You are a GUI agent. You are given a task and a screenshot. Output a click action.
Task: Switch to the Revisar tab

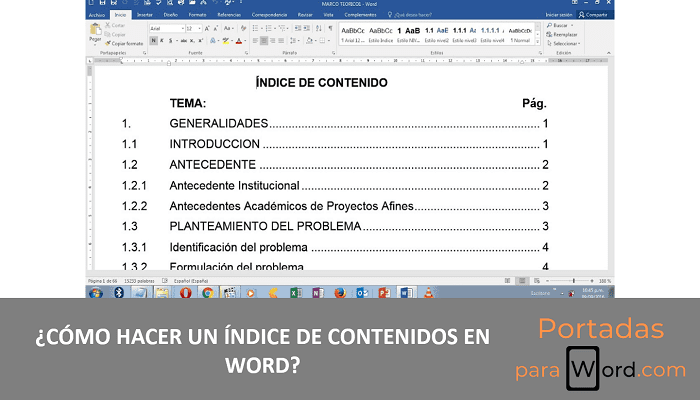click(x=305, y=15)
